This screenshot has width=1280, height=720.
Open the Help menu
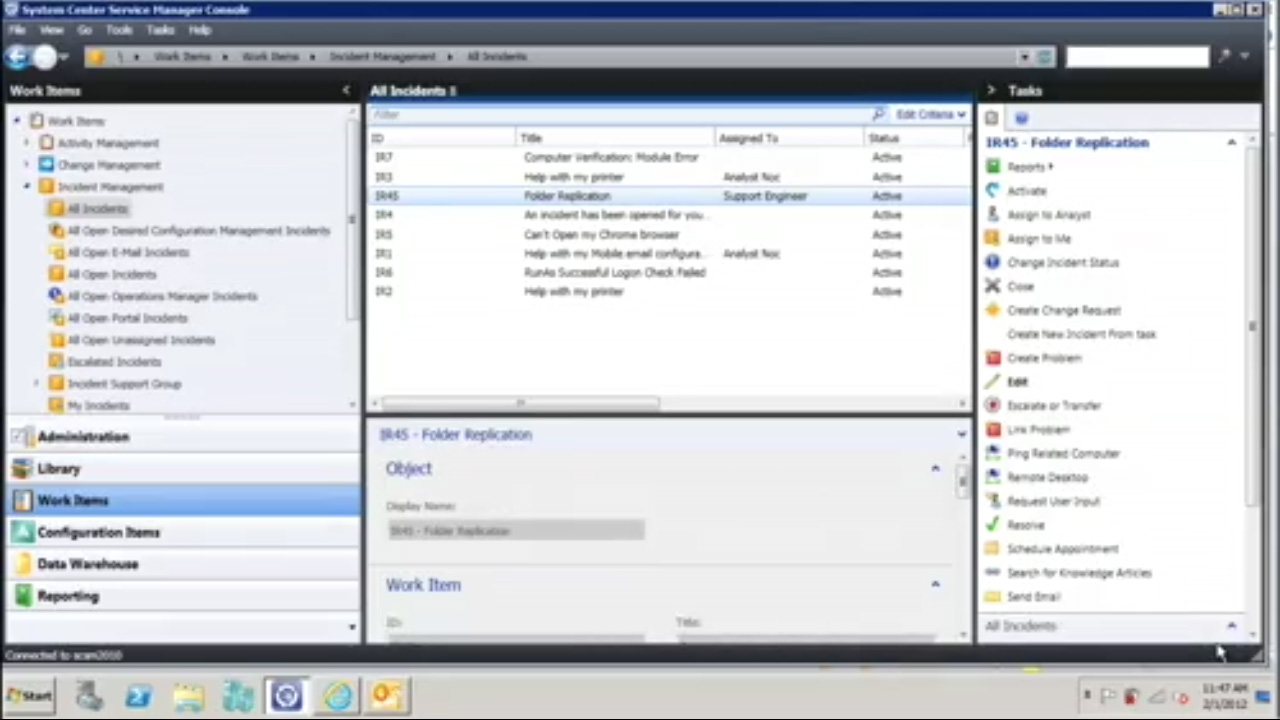click(x=200, y=30)
